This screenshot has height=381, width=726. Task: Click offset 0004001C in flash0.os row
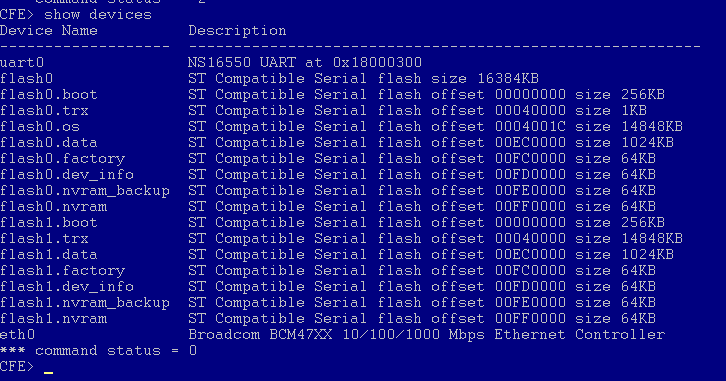530,126
